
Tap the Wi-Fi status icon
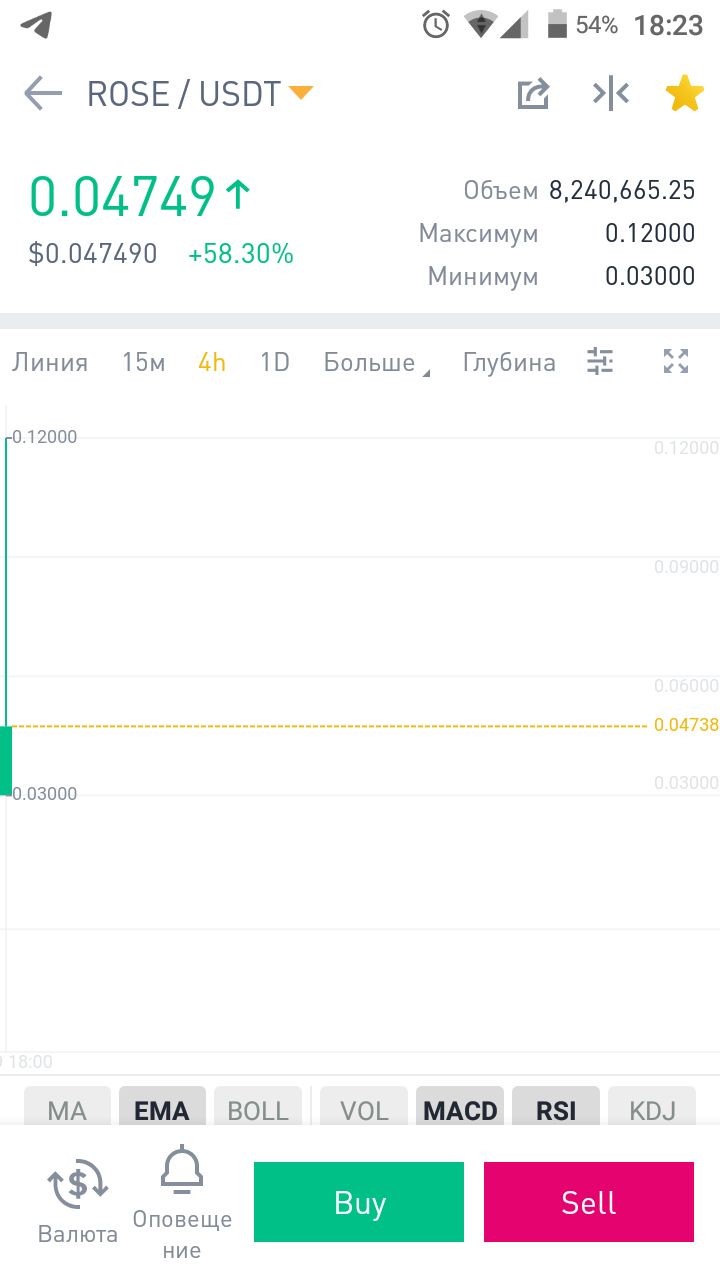click(481, 25)
